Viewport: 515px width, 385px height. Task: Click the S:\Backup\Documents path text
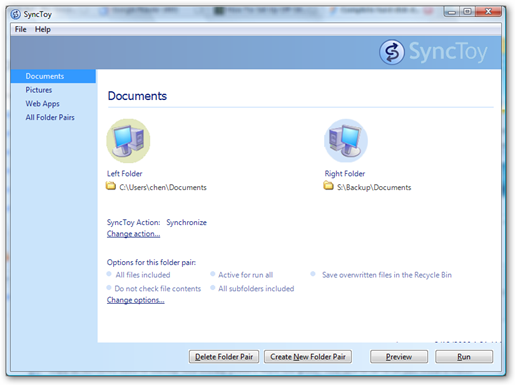(374, 187)
